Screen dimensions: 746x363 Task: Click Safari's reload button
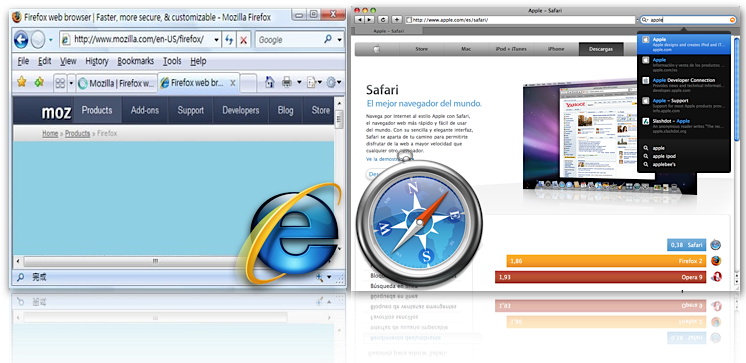(383, 20)
